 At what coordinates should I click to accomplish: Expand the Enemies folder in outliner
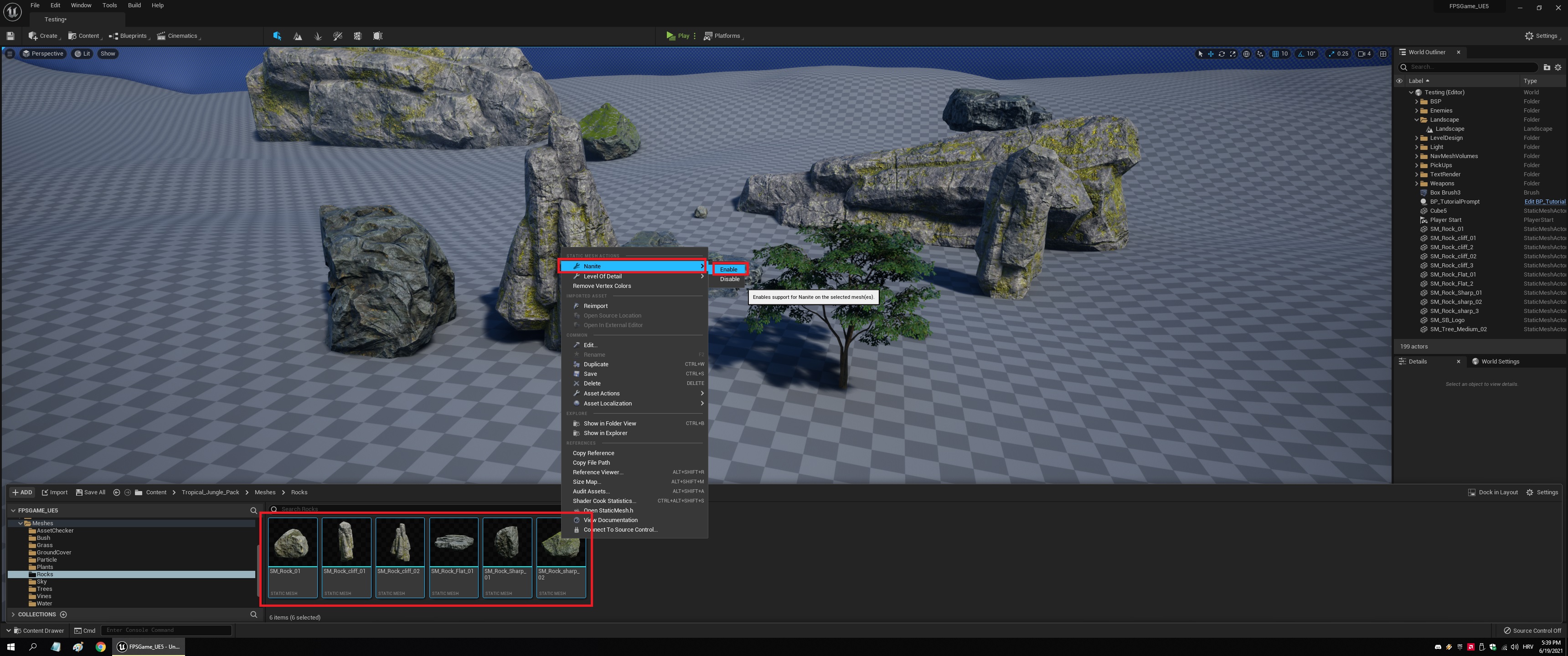[1416, 111]
